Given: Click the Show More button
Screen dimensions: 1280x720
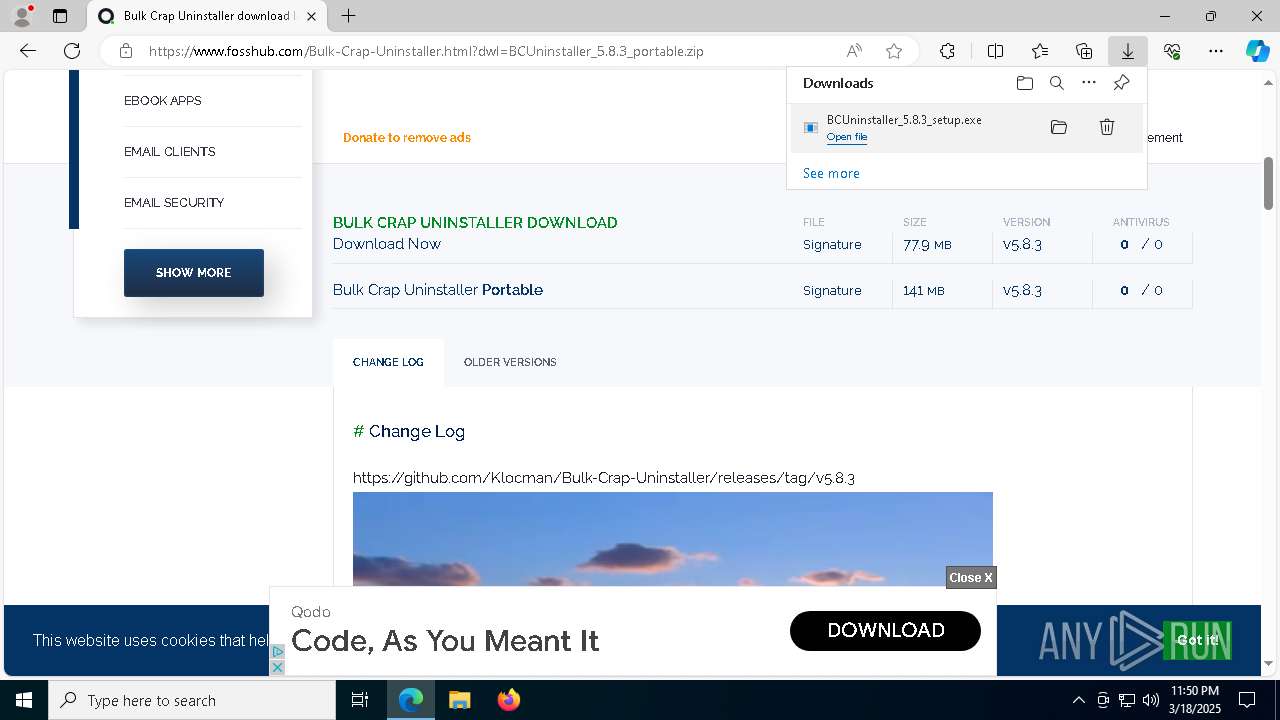Looking at the screenshot, I should click(194, 273).
